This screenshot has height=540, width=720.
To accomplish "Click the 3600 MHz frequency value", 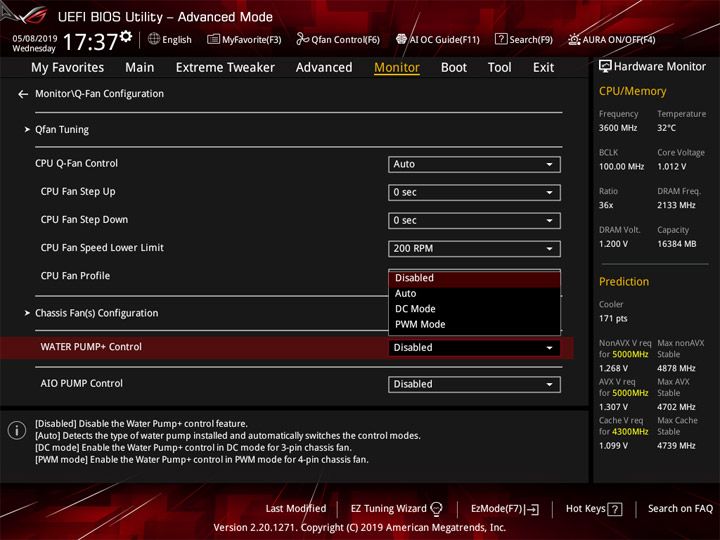I will coord(618,128).
